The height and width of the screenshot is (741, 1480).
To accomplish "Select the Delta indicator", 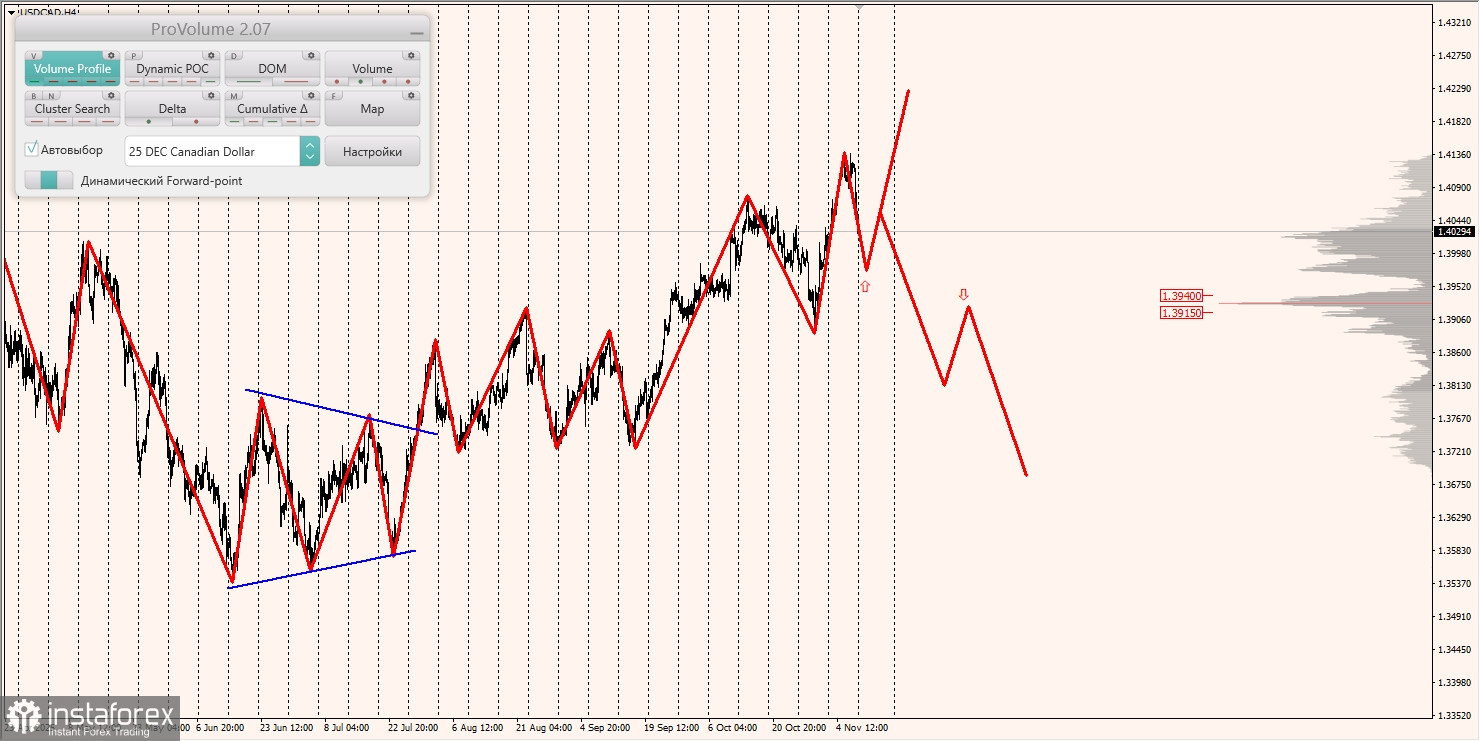I will (x=172, y=108).
